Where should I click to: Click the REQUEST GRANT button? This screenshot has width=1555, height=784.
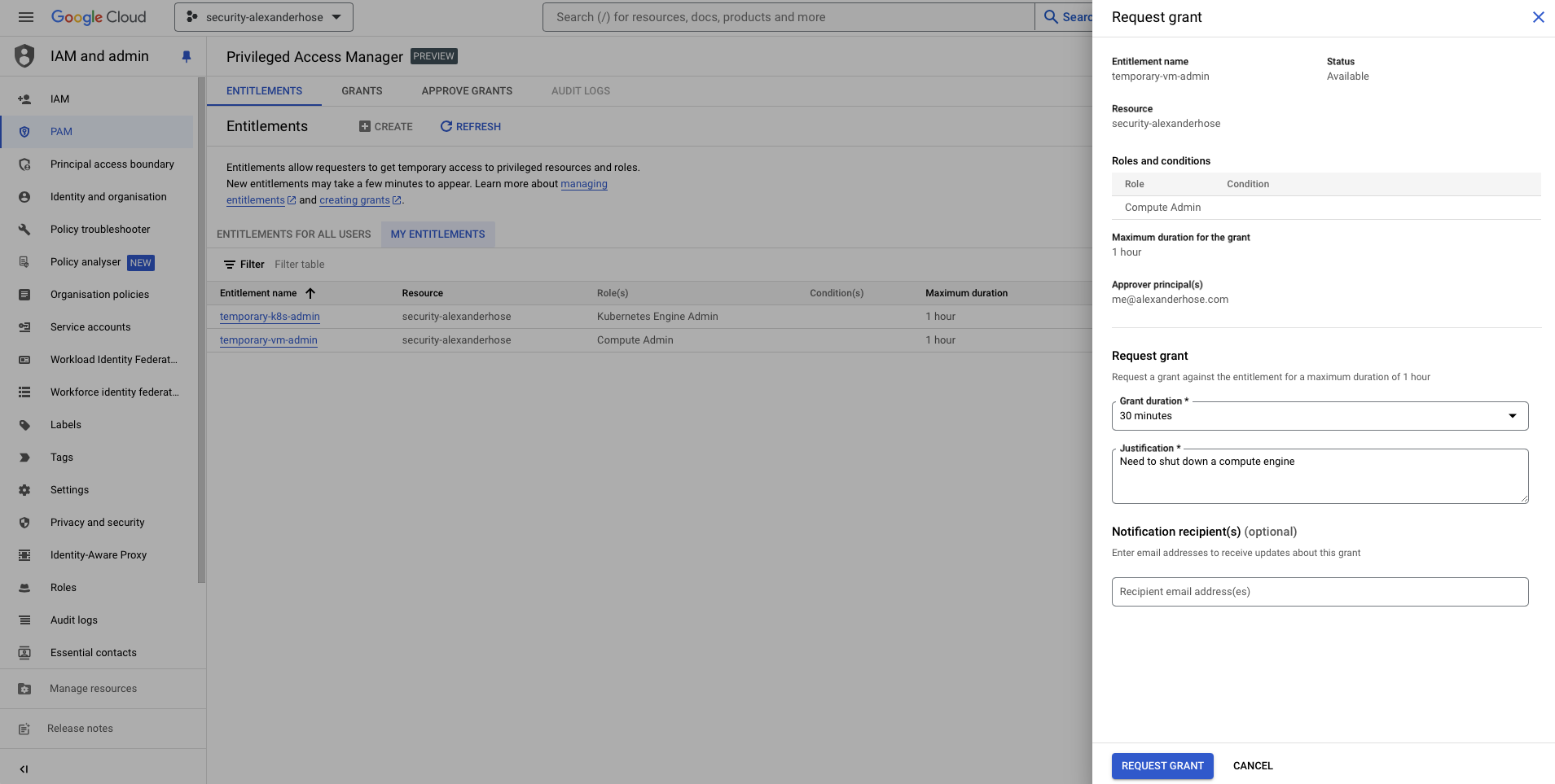[x=1162, y=765]
